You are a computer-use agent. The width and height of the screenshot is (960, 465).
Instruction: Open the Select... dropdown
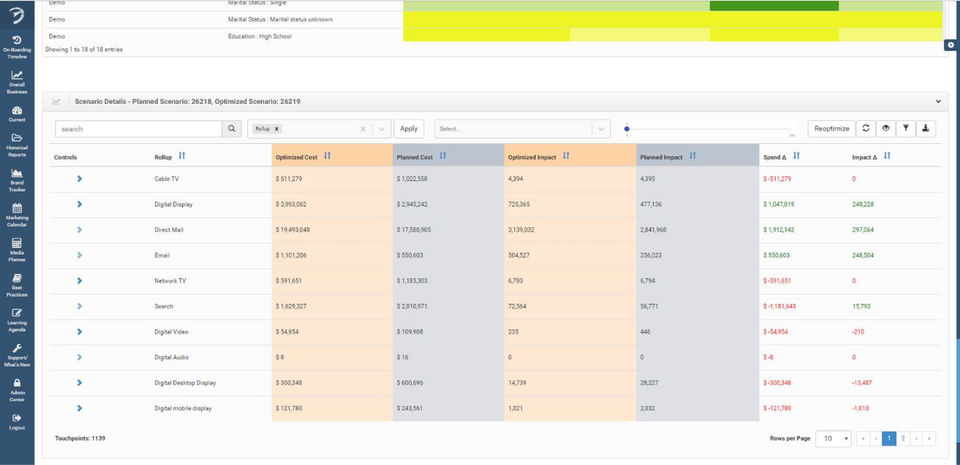point(522,129)
